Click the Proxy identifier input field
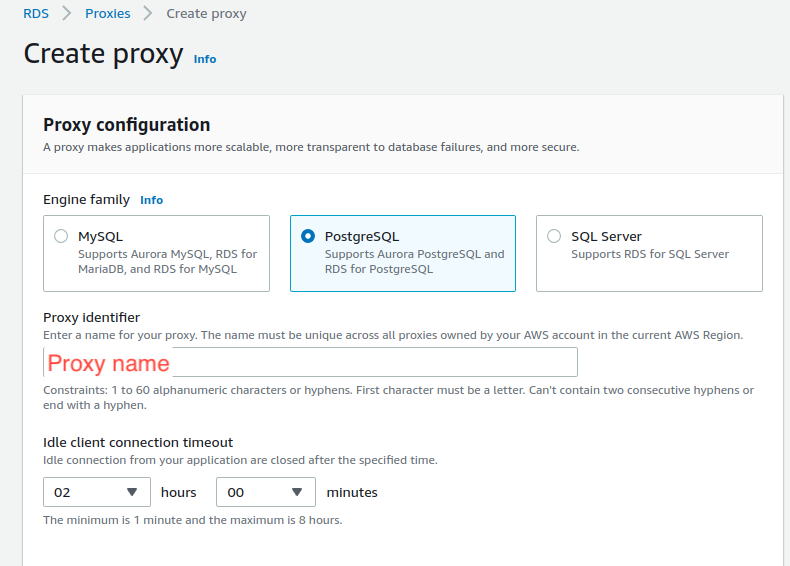Viewport: 790px width, 566px height. 310,362
